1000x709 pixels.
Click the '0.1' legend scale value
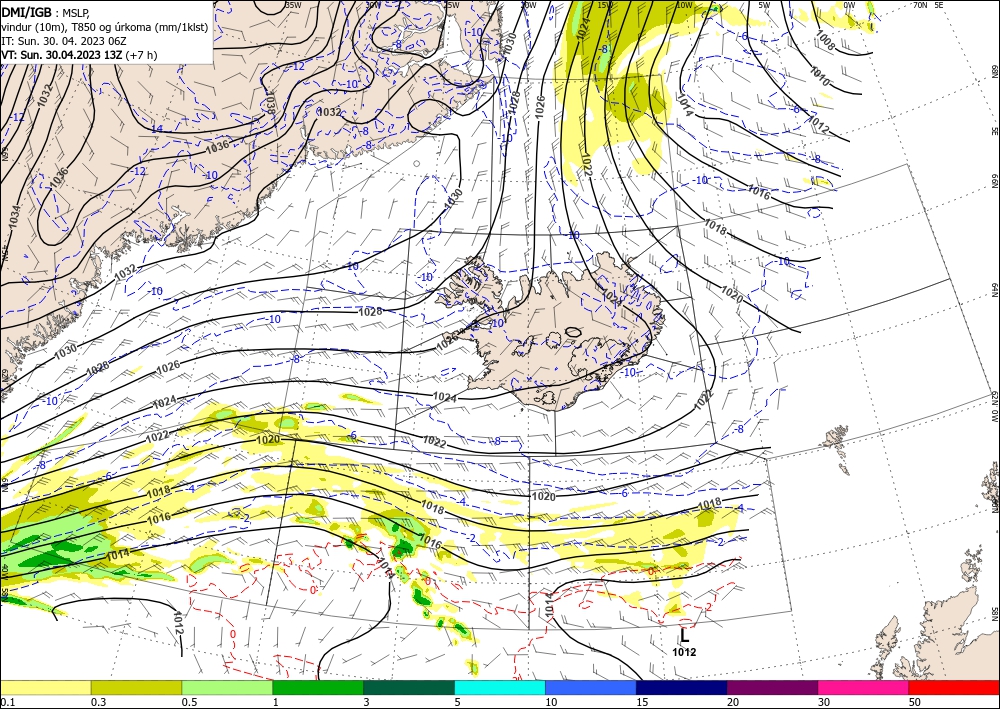click(8, 702)
